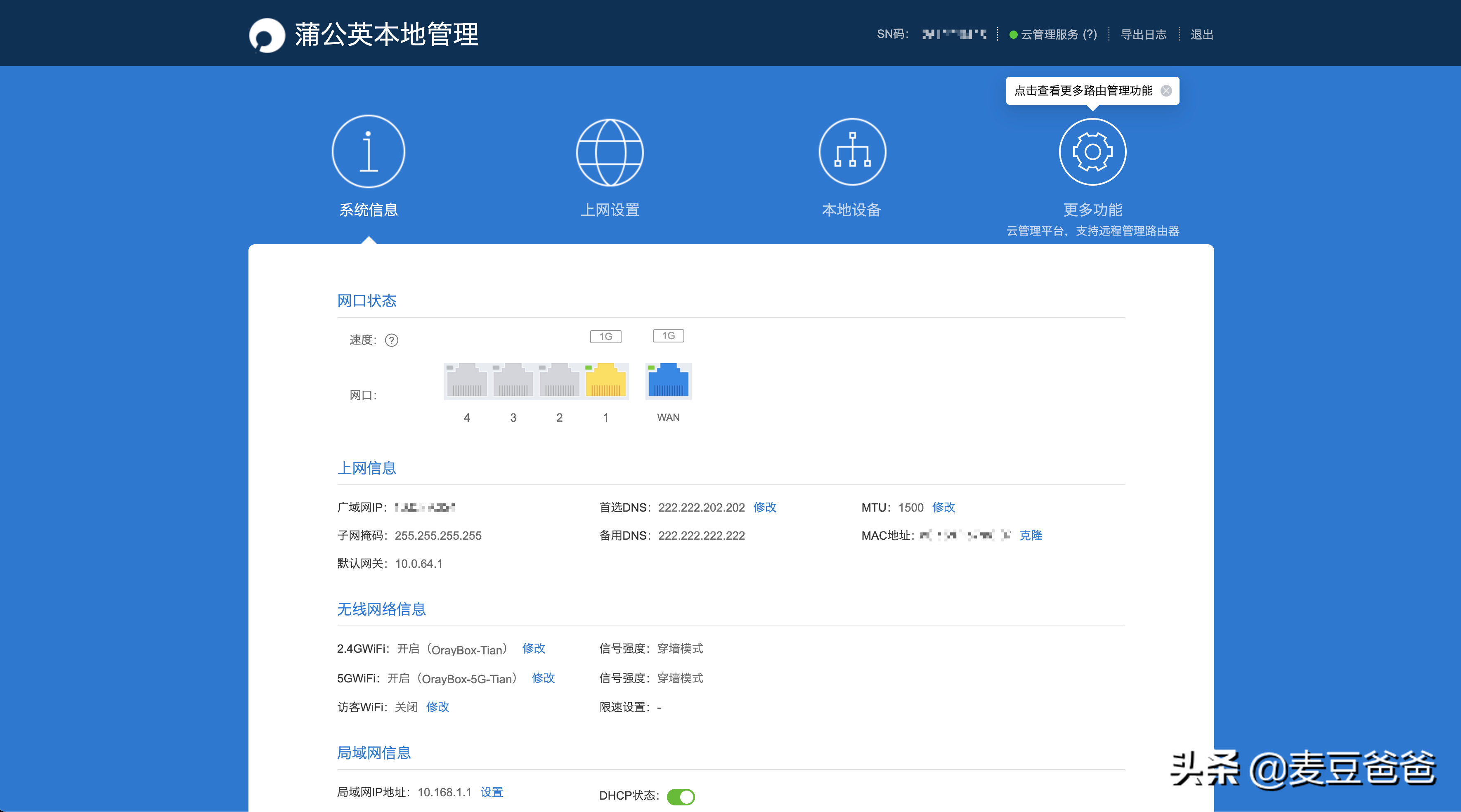The image size is (1461, 812).
Task: Click 修改 next to 访客WiFi
Action: pos(437,707)
